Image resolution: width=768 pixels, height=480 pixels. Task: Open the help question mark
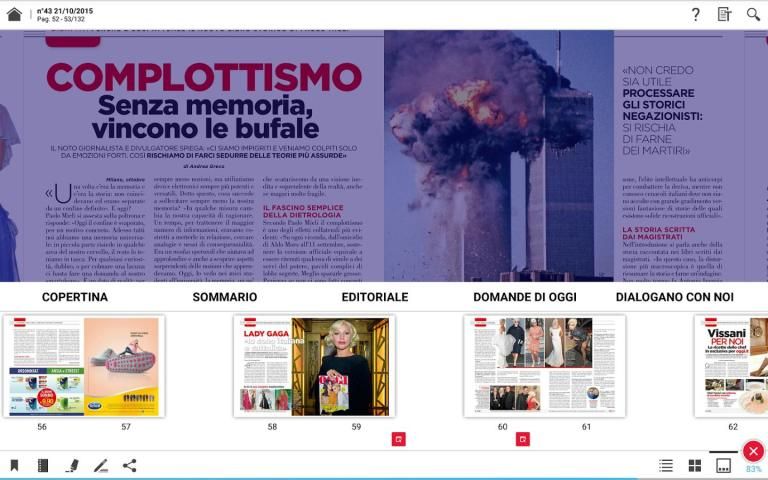(x=696, y=14)
